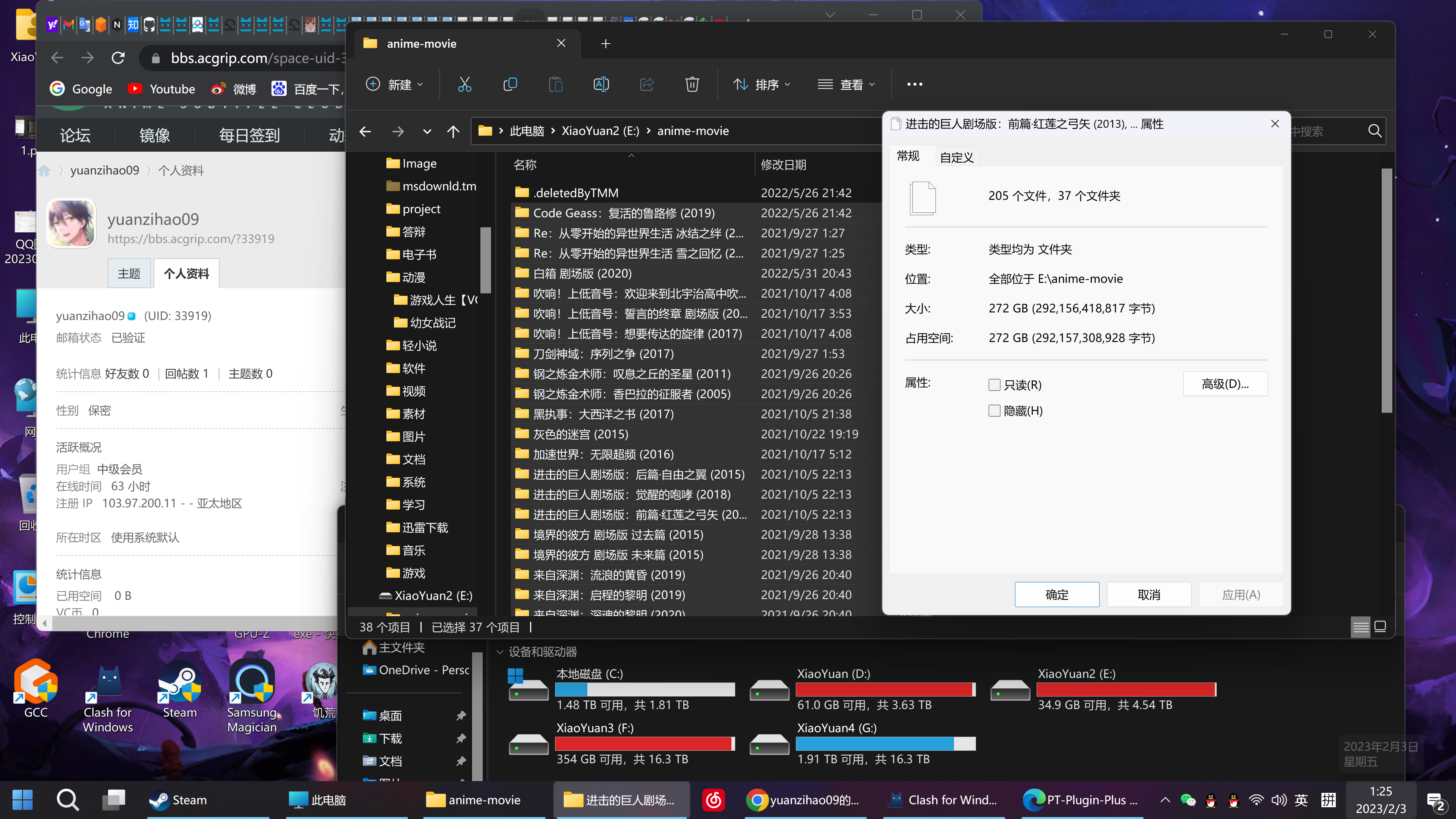Open the 查看 view dropdown

pos(846,84)
